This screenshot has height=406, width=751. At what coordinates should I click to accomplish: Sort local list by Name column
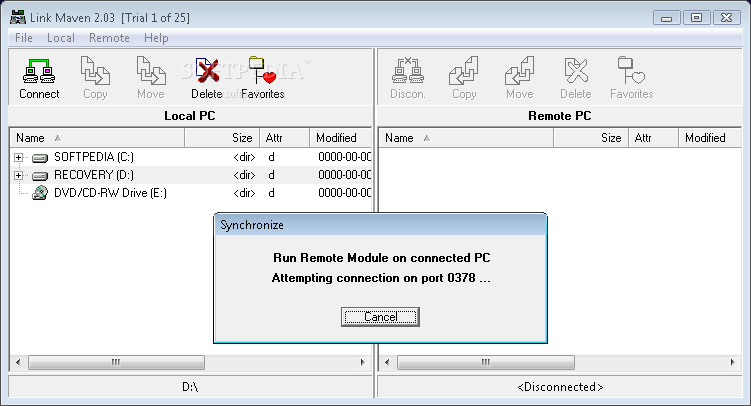click(x=97, y=138)
